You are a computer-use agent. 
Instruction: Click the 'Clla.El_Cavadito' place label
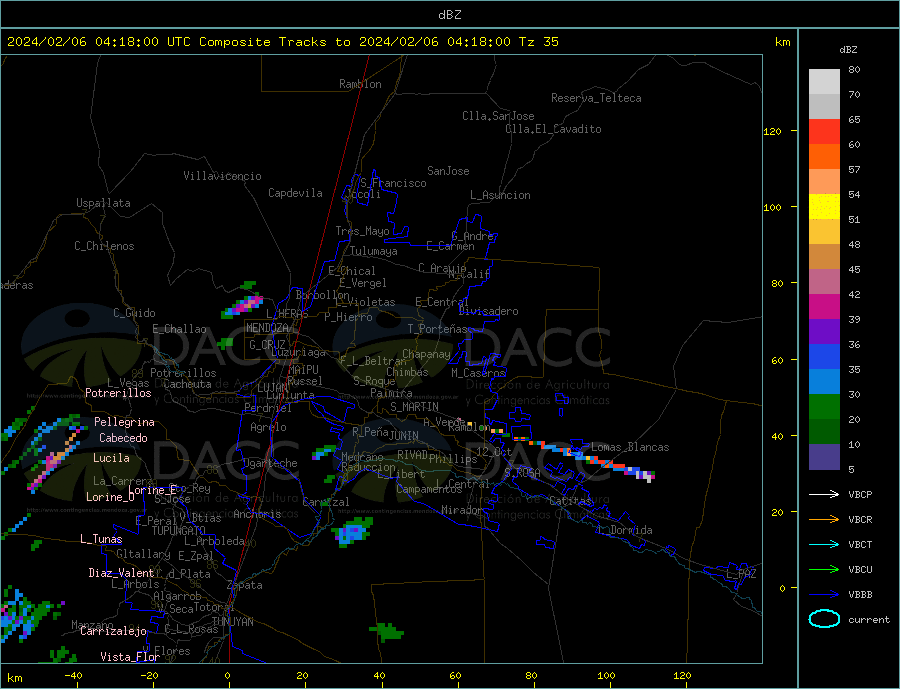[553, 129]
